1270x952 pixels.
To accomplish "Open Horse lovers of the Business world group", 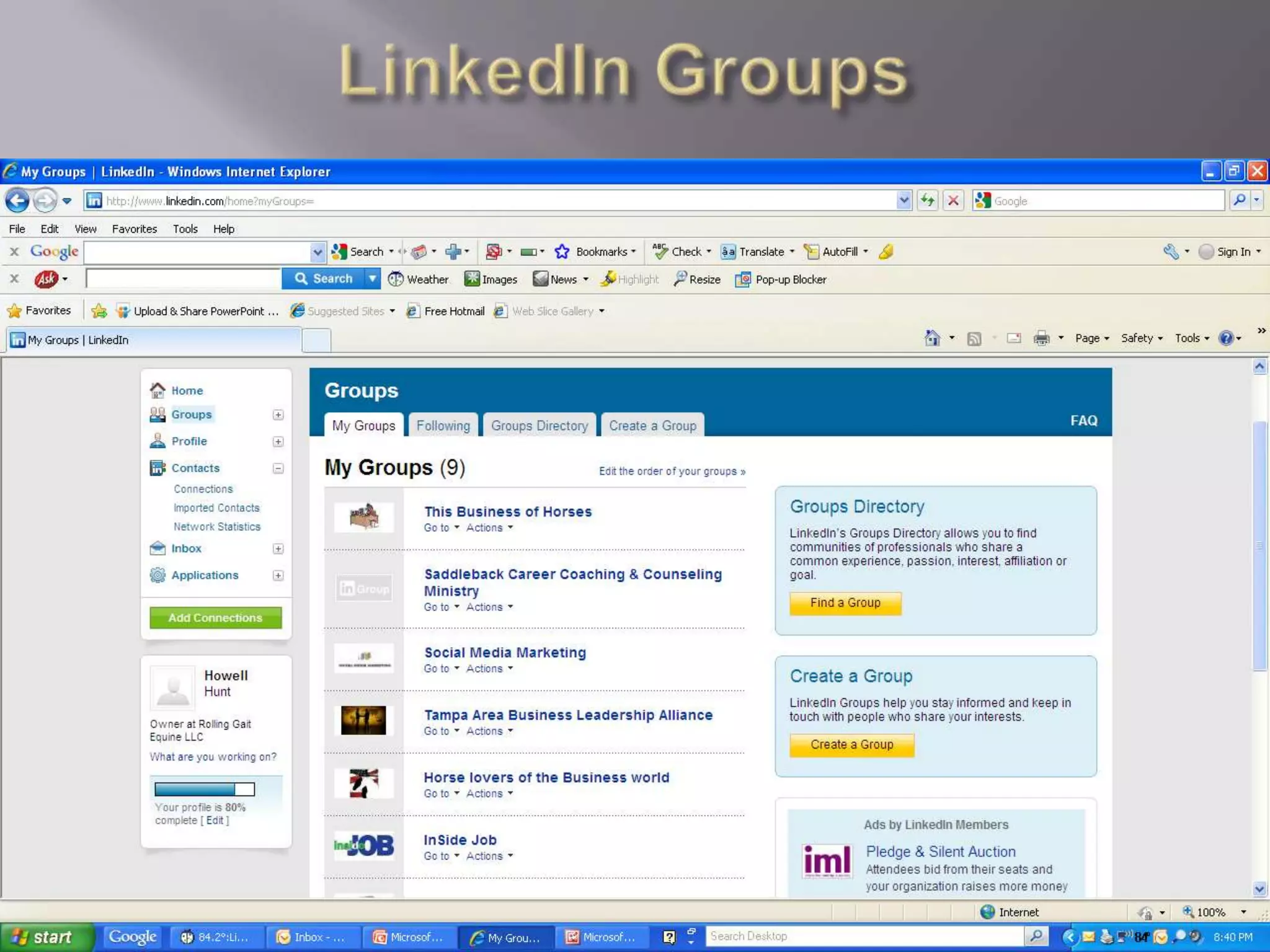I will click(546, 777).
